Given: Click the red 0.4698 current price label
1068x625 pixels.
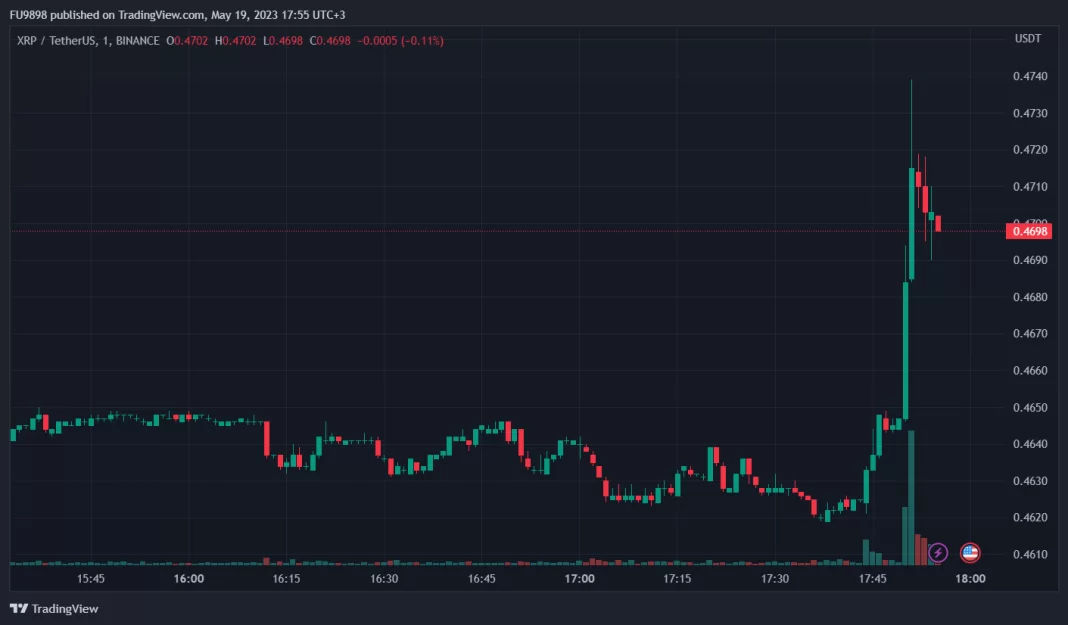Looking at the screenshot, I should tap(1030, 231).
